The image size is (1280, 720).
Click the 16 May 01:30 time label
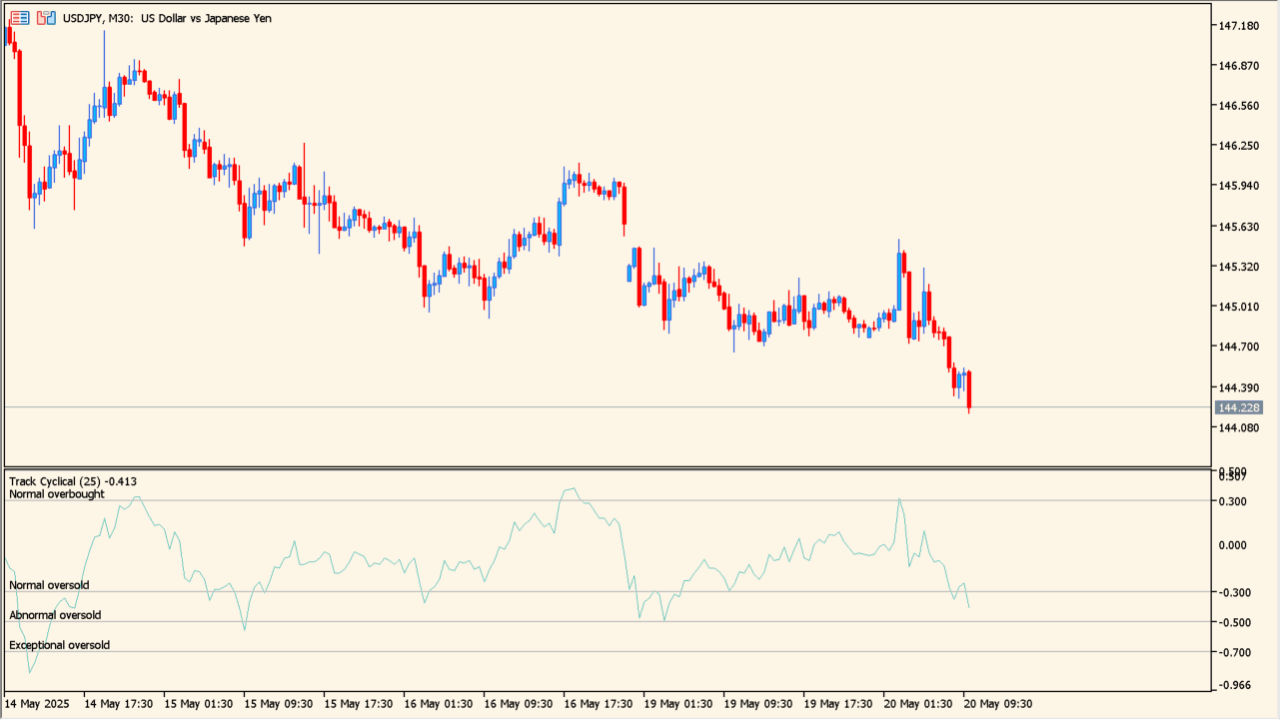(437, 703)
